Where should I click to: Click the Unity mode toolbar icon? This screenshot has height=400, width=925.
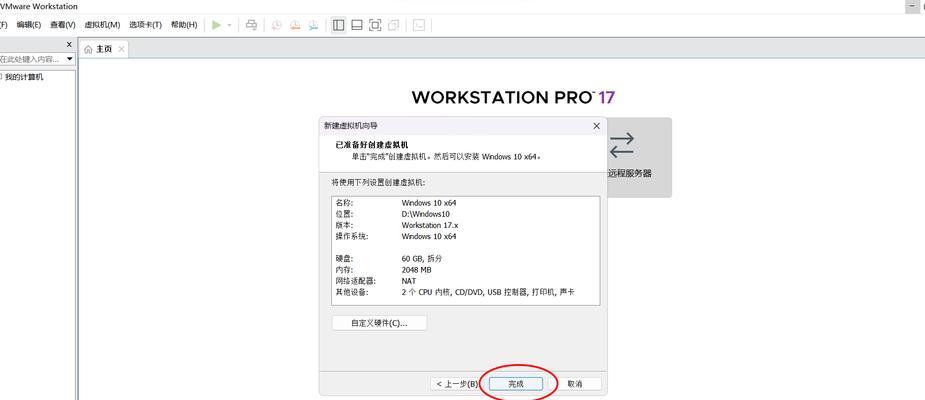pos(393,25)
